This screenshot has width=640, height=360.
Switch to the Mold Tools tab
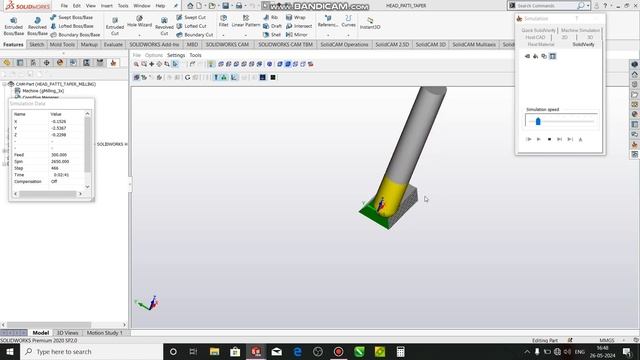click(x=62, y=44)
